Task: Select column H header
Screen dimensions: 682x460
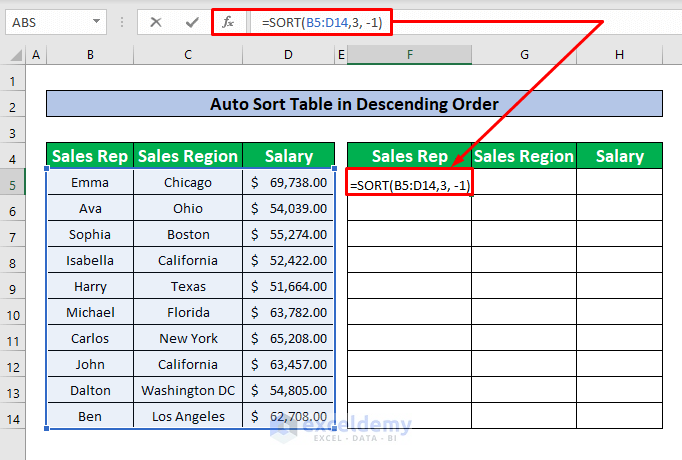Action: point(619,55)
